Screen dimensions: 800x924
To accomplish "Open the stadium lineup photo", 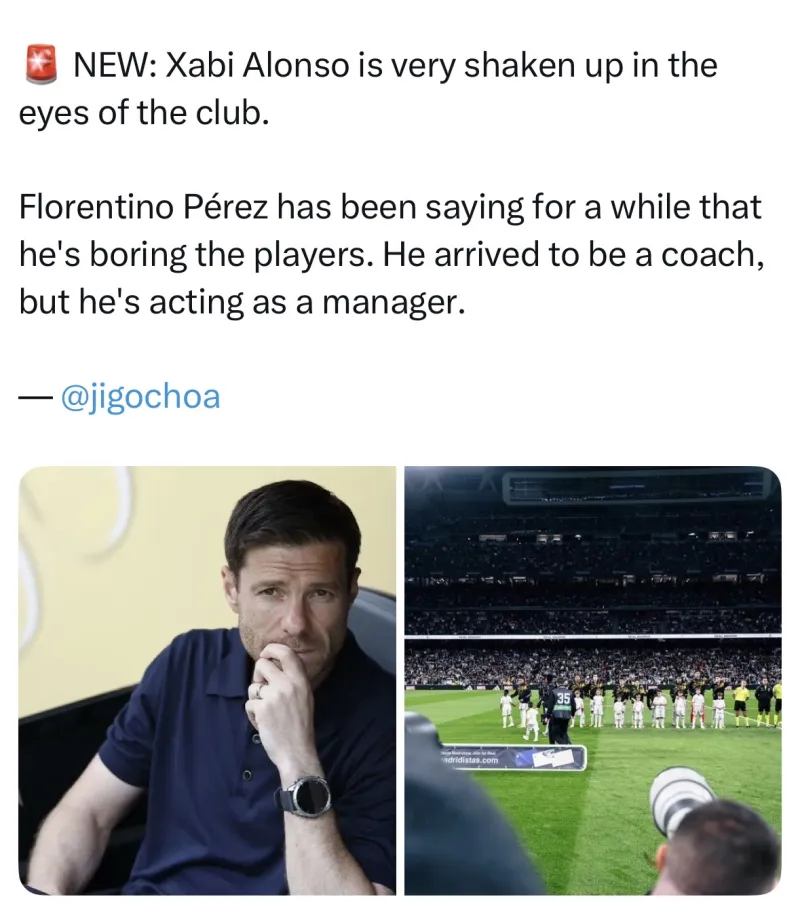I will [592, 680].
